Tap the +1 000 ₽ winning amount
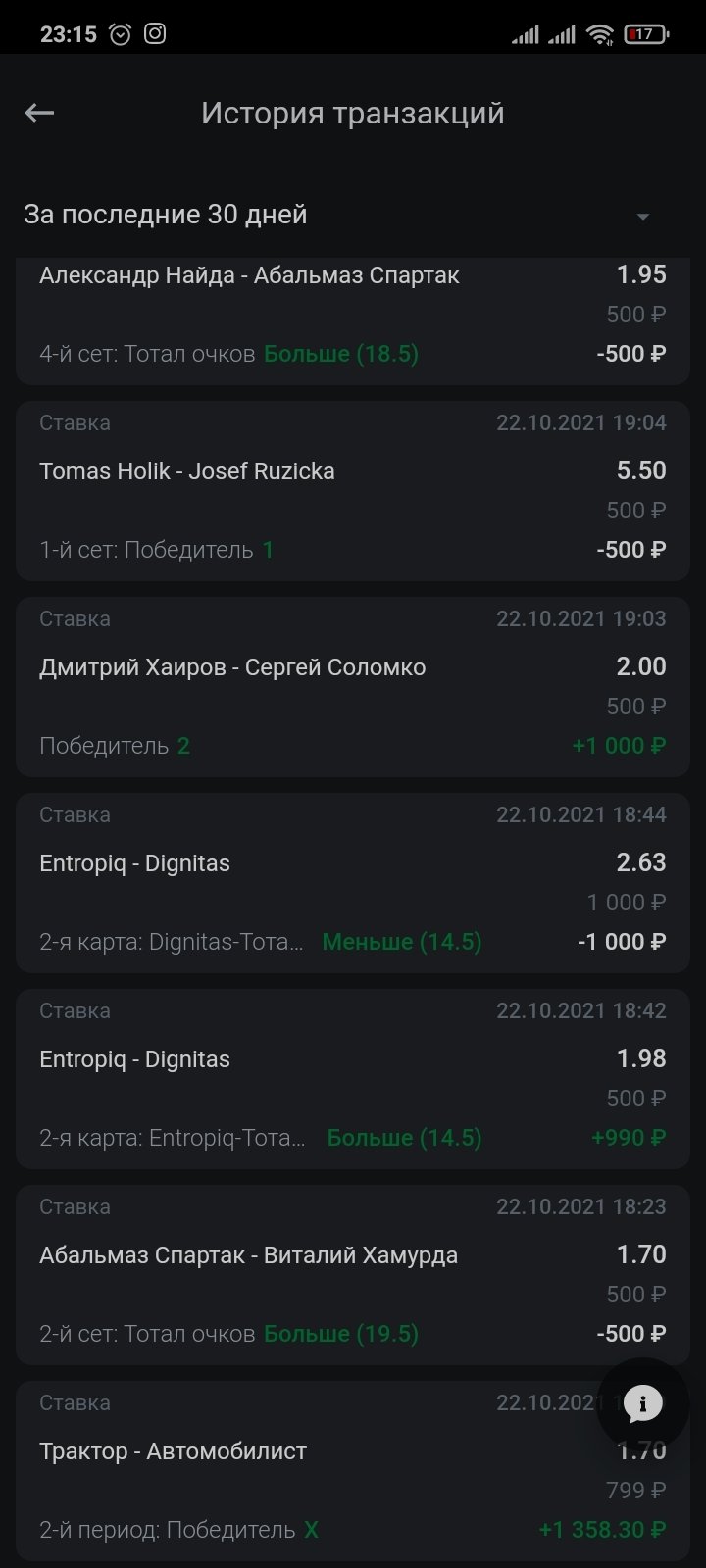 tap(618, 746)
